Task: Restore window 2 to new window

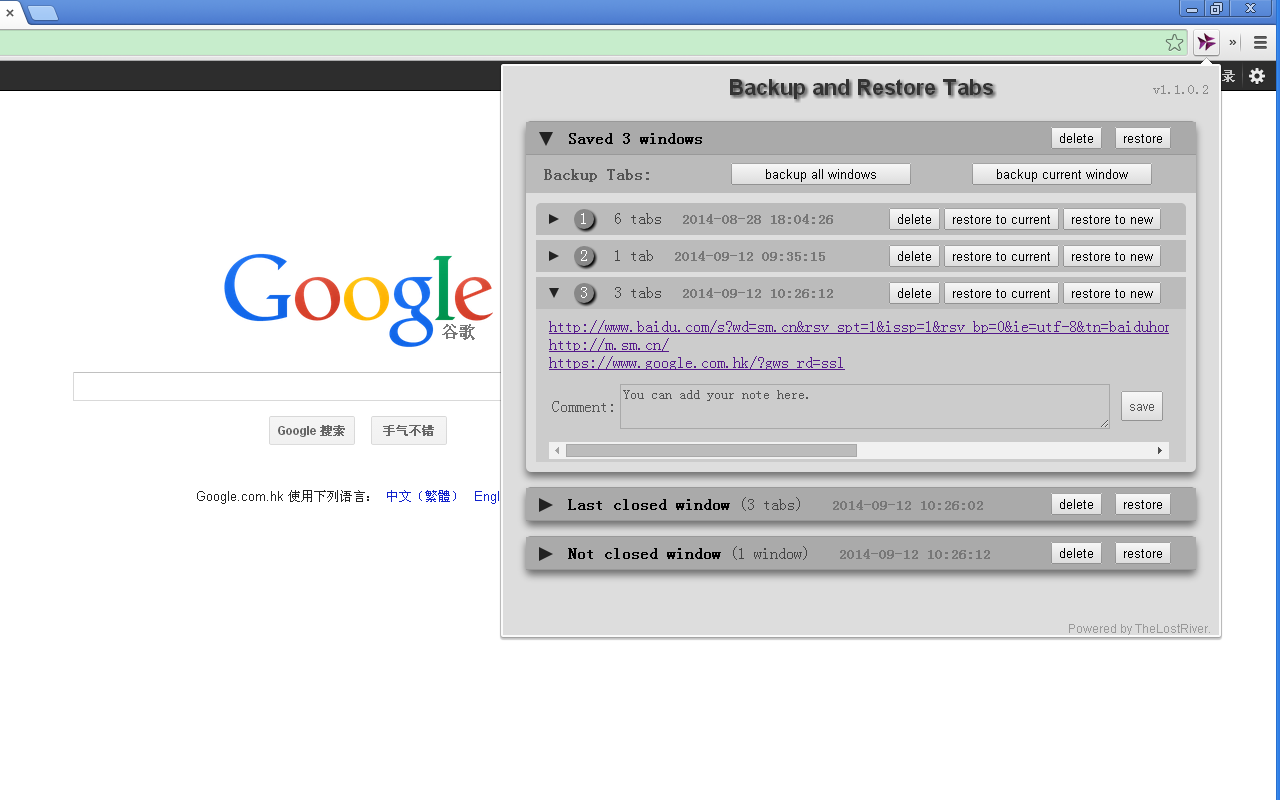Action: tap(1112, 256)
